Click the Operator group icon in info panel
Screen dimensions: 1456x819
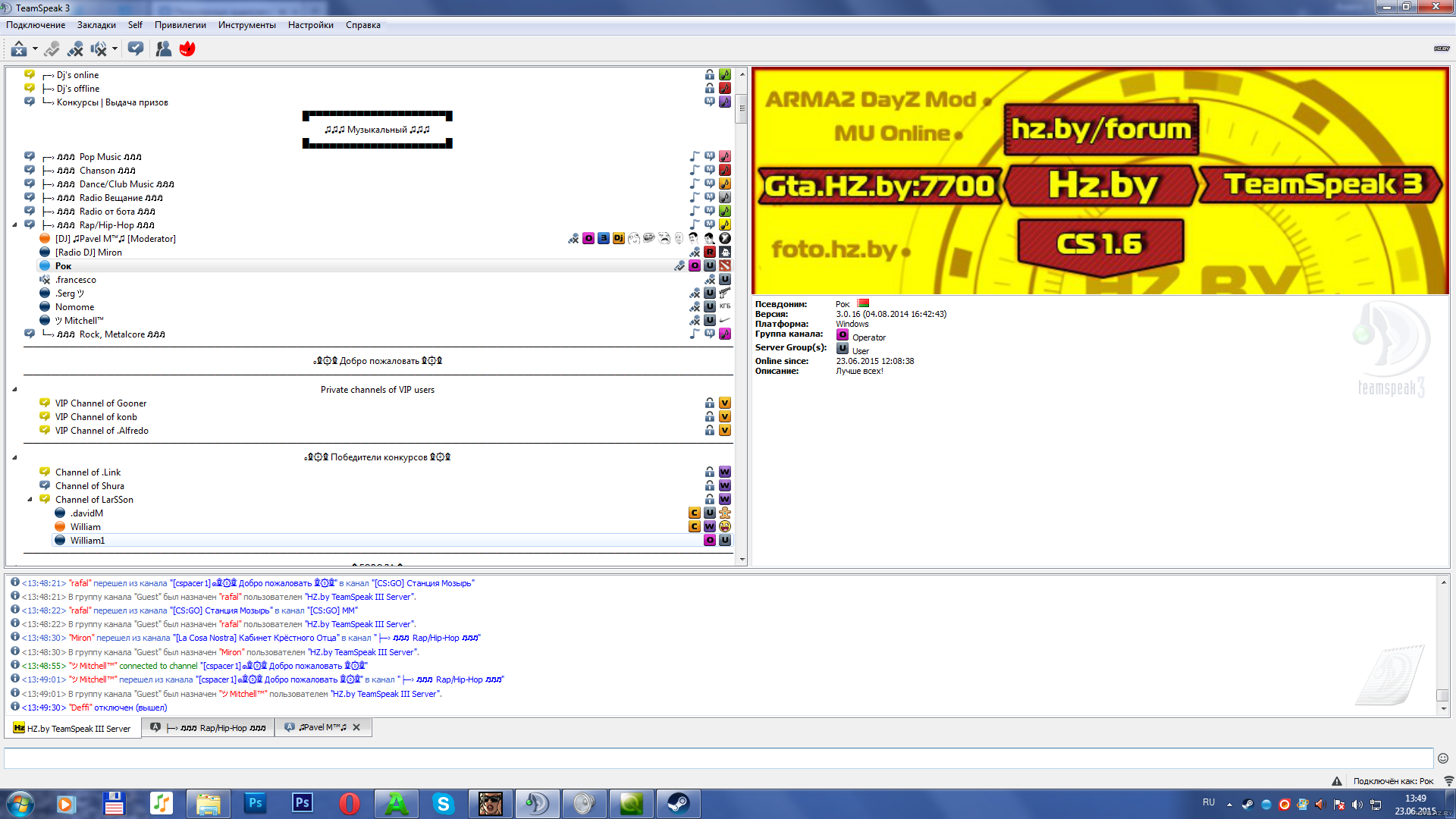pyautogui.click(x=843, y=335)
